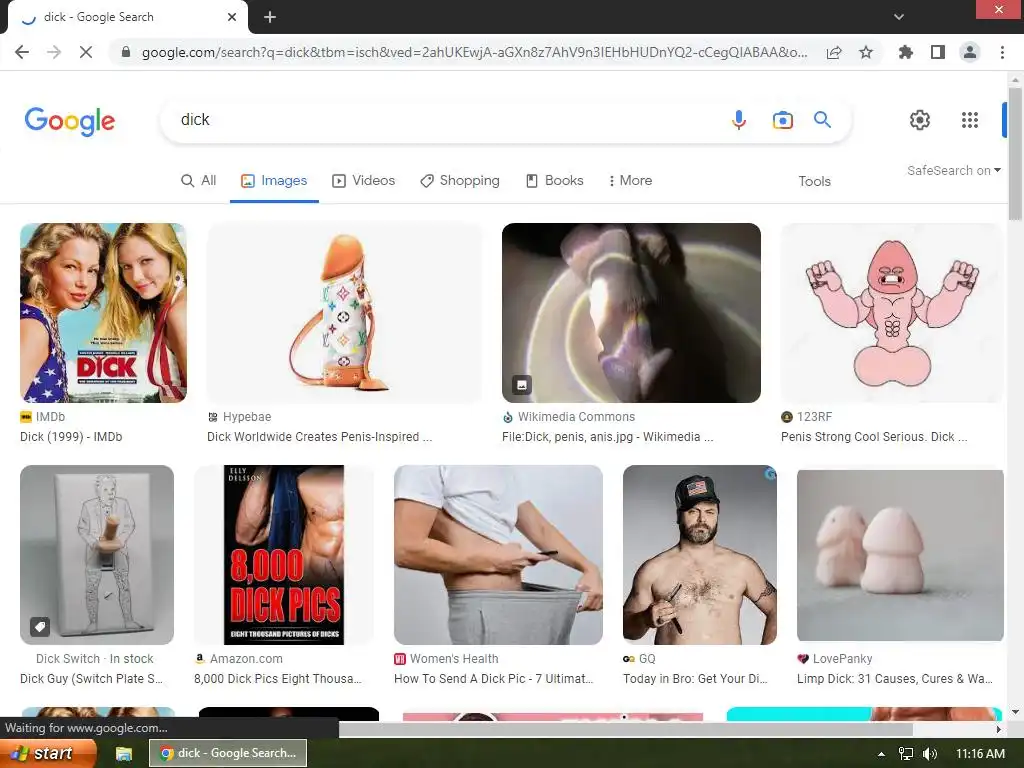Screen dimensions: 1024x768
Task: Click the 11:16 AM taskbar clock
Action: [x=980, y=754]
